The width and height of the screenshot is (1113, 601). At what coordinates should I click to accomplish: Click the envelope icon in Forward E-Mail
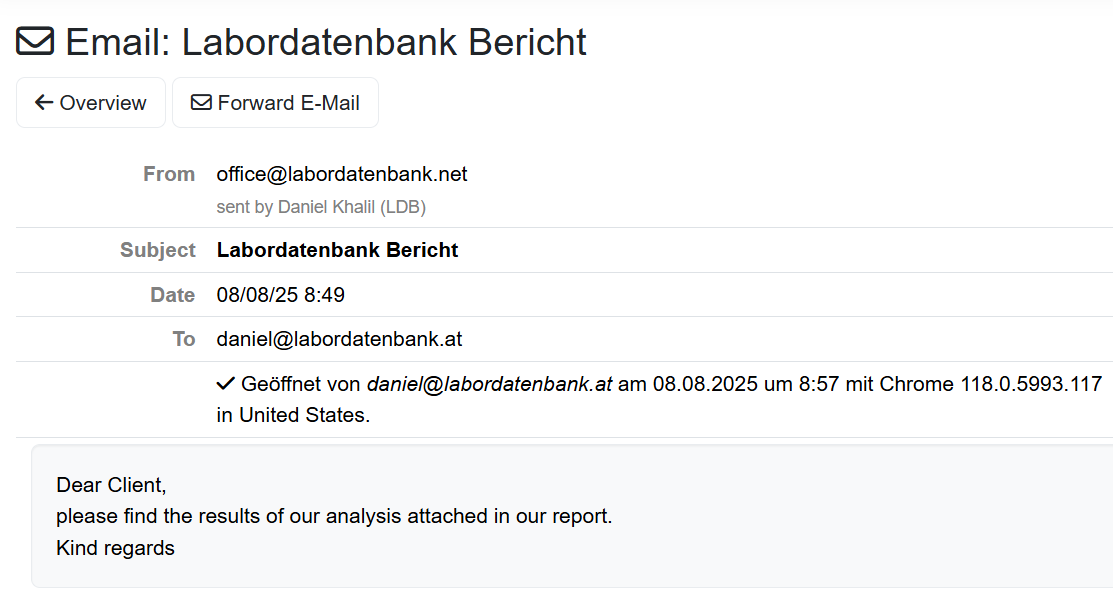[201, 103]
